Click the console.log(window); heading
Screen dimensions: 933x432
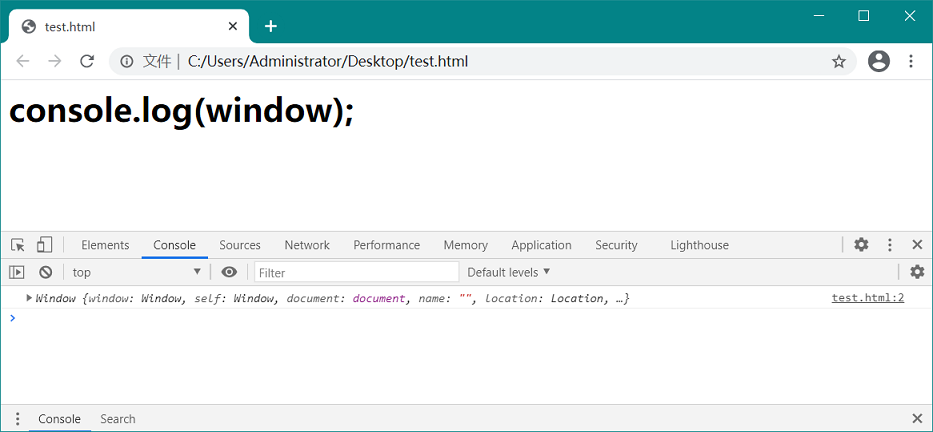pos(181,111)
